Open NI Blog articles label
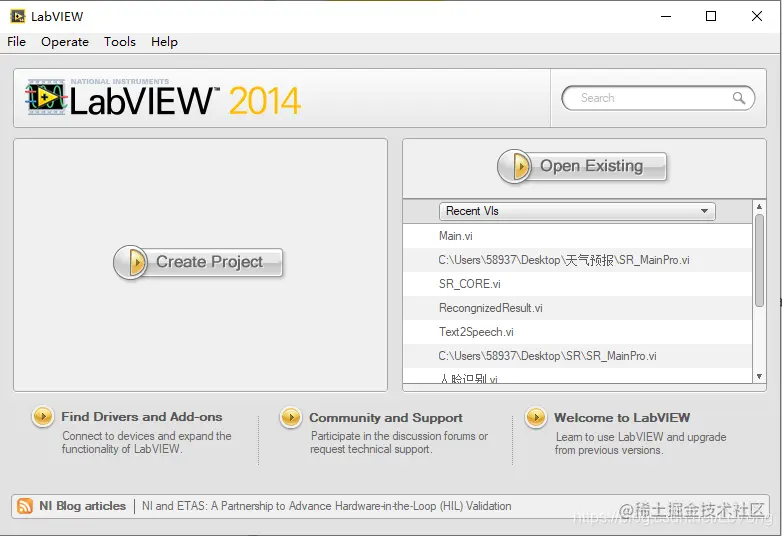 (82, 506)
